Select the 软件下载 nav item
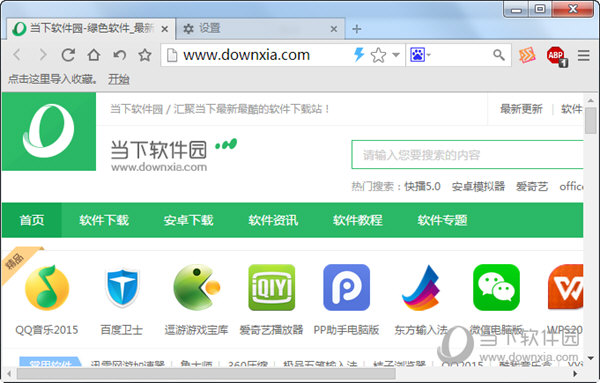Viewport: 600px width, 383px height. 104,220
